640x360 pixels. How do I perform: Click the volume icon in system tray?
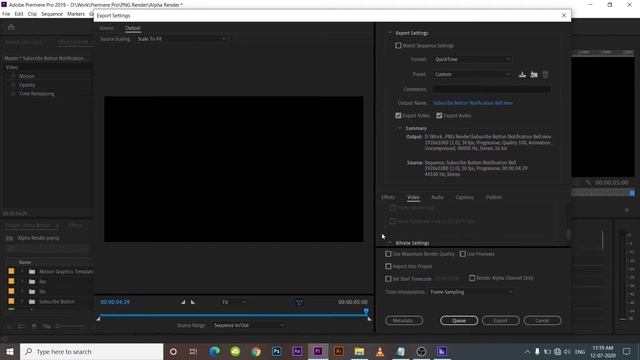567,352
